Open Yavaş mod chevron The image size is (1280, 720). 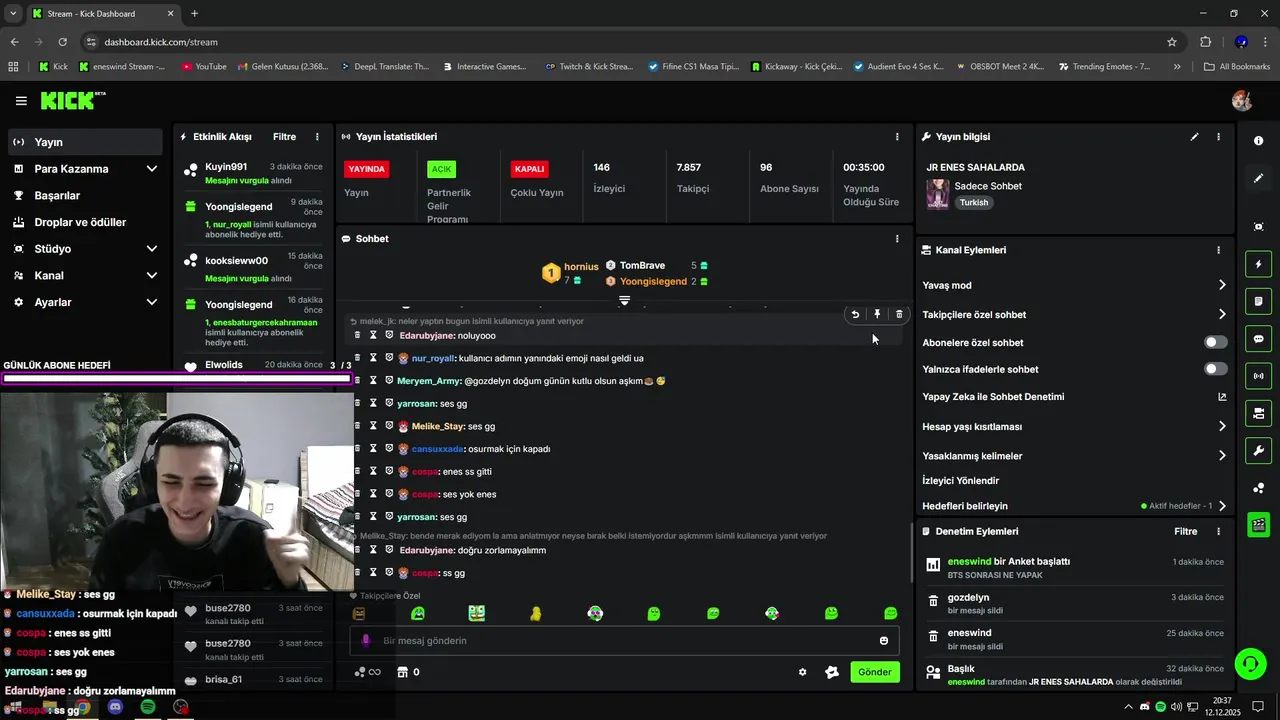click(x=1222, y=285)
